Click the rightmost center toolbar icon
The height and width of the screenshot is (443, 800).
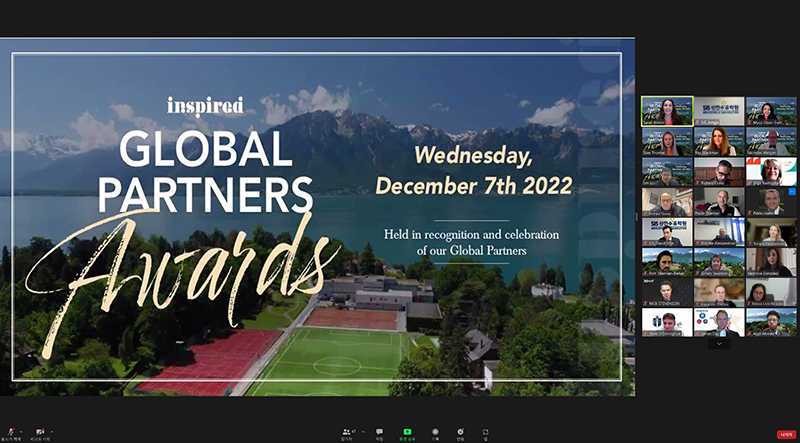(x=485, y=432)
